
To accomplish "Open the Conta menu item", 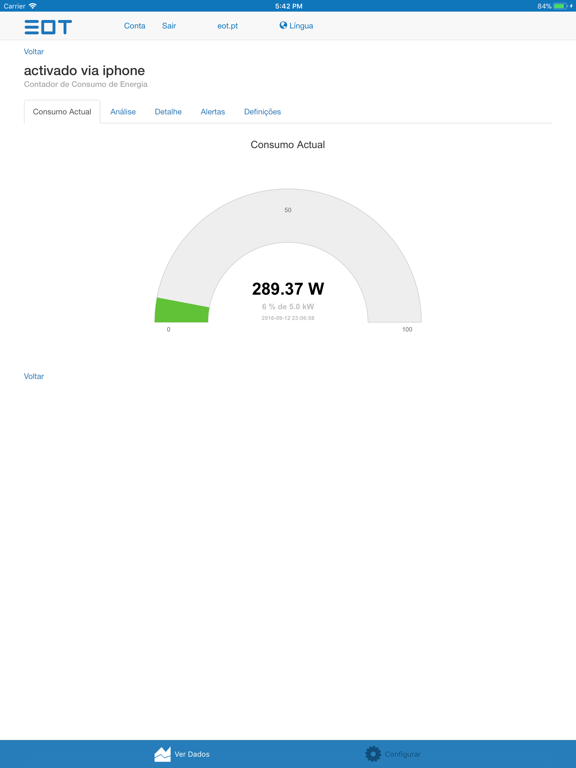I will tap(134, 26).
